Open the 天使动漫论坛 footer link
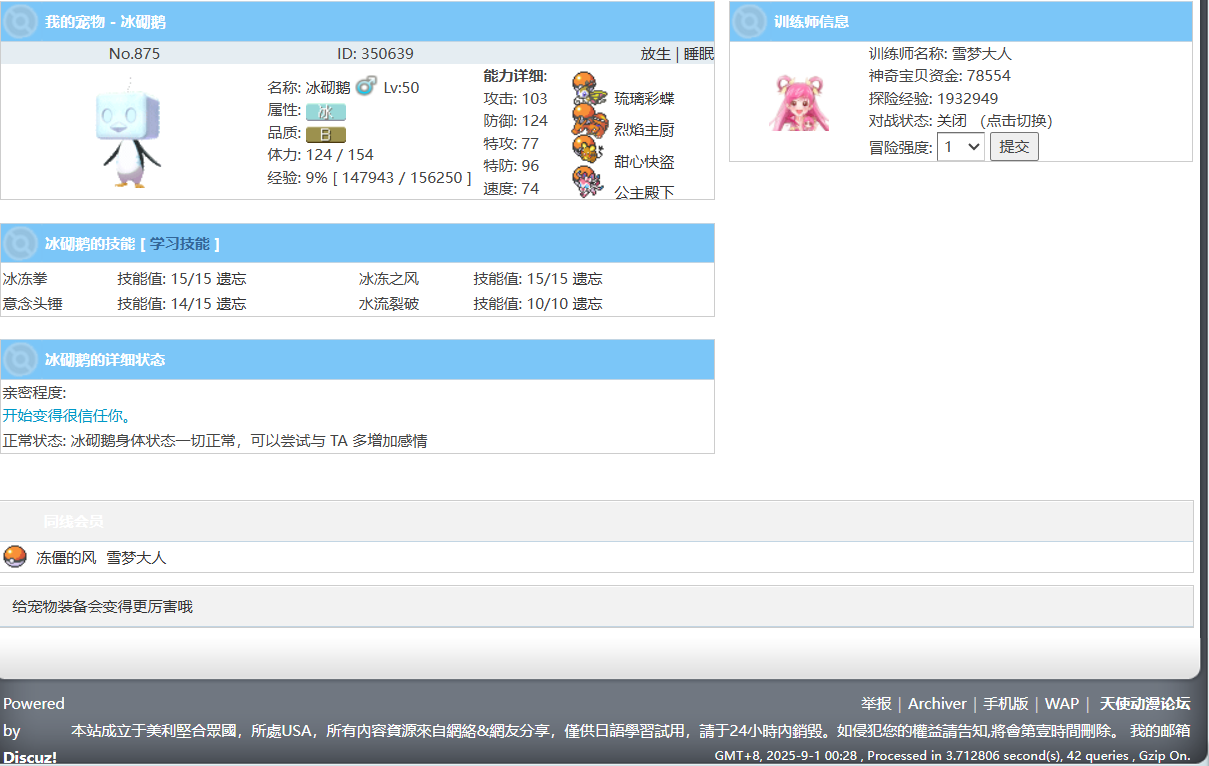This screenshot has width=1209, height=766. coord(1145,704)
